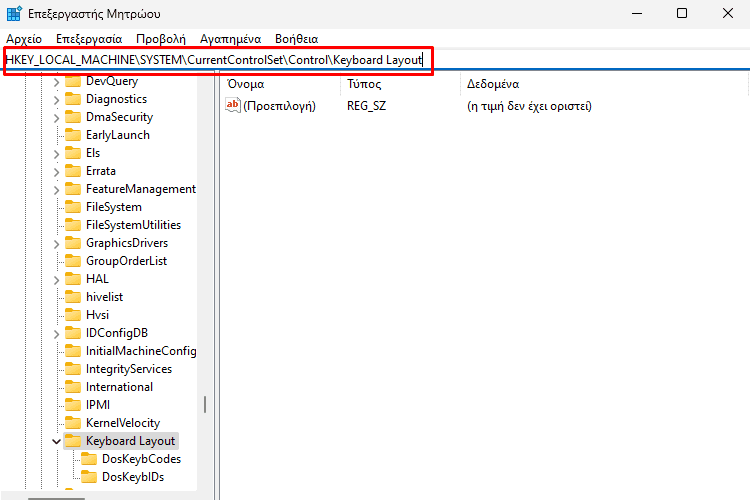Click the KernelVelocity folder icon
This screenshot has width=750, height=500.
click(x=73, y=423)
